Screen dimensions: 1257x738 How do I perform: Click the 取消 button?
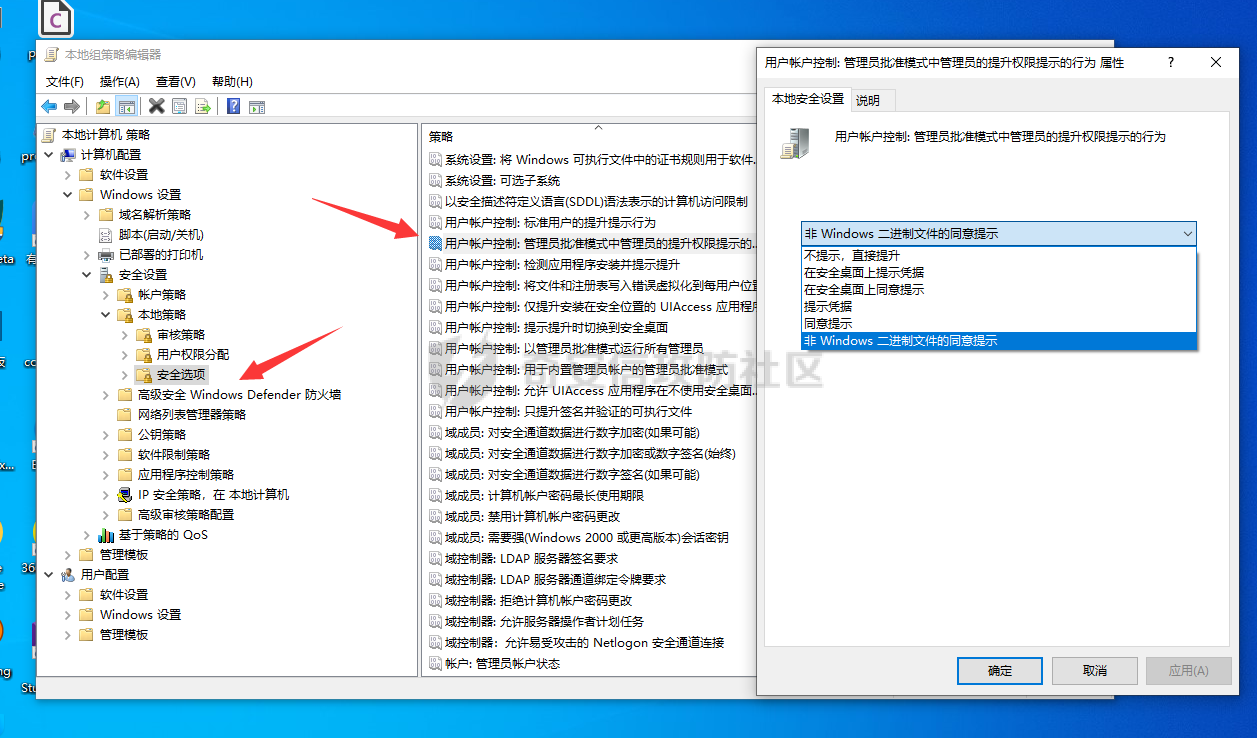tap(1094, 670)
